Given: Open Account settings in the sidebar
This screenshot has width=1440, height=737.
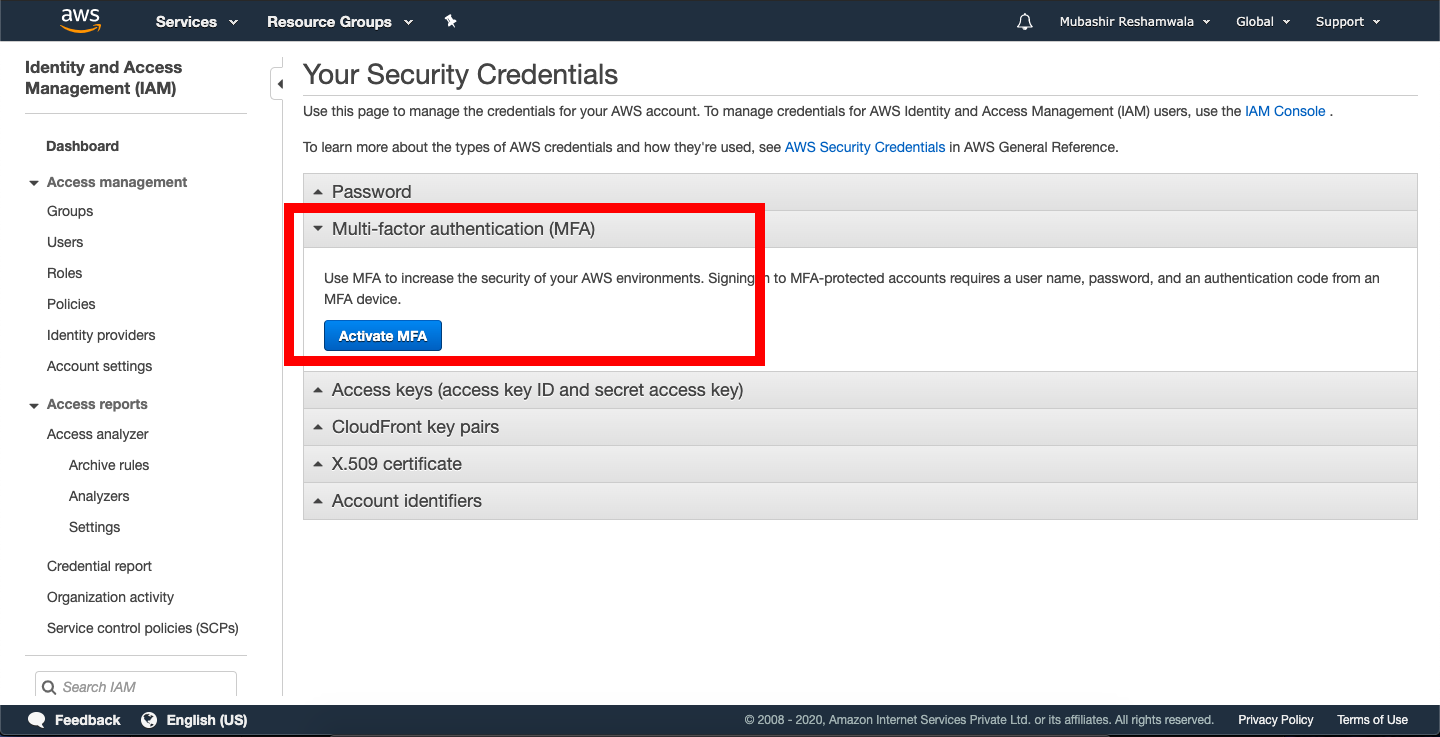Looking at the screenshot, I should pyautogui.click(x=100, y=366).
